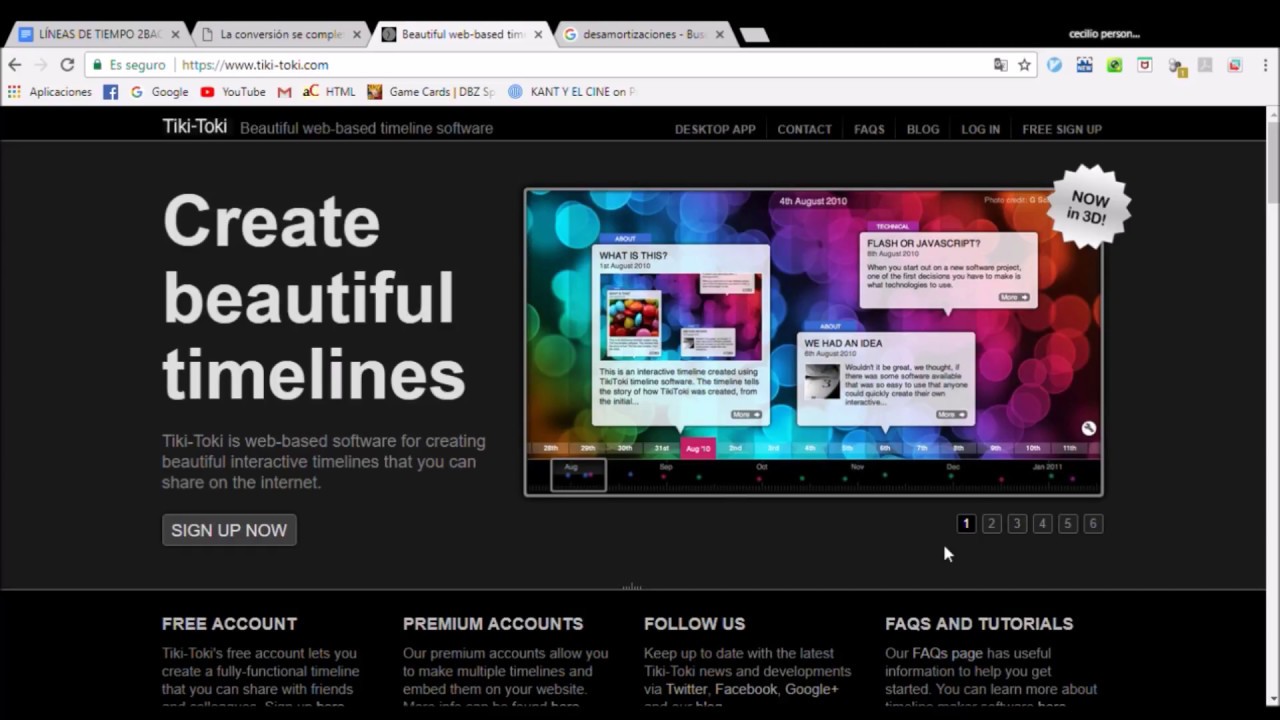Show slide 5 of the showcase
Viewport: 1280px width, 720px height.
click(x=1068, y=523)
